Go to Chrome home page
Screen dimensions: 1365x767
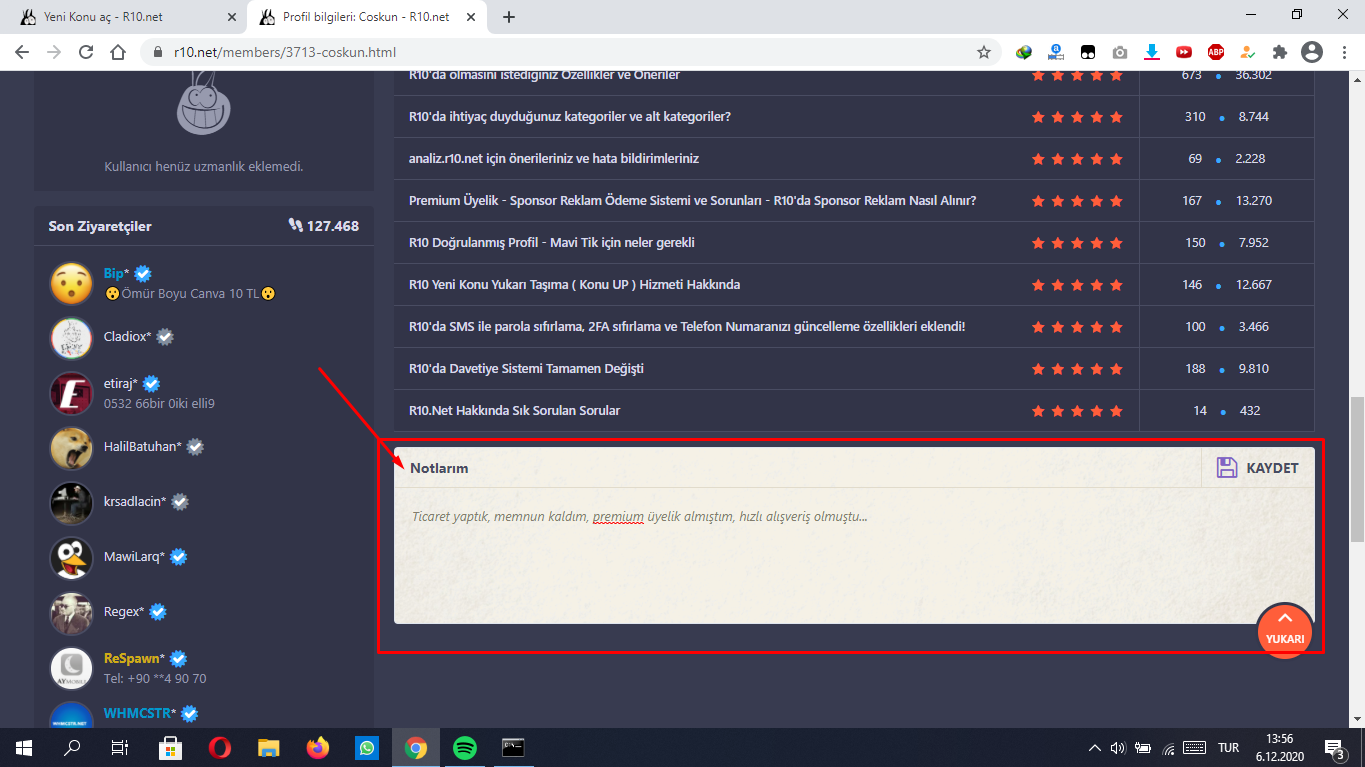(x=118, y=52)
